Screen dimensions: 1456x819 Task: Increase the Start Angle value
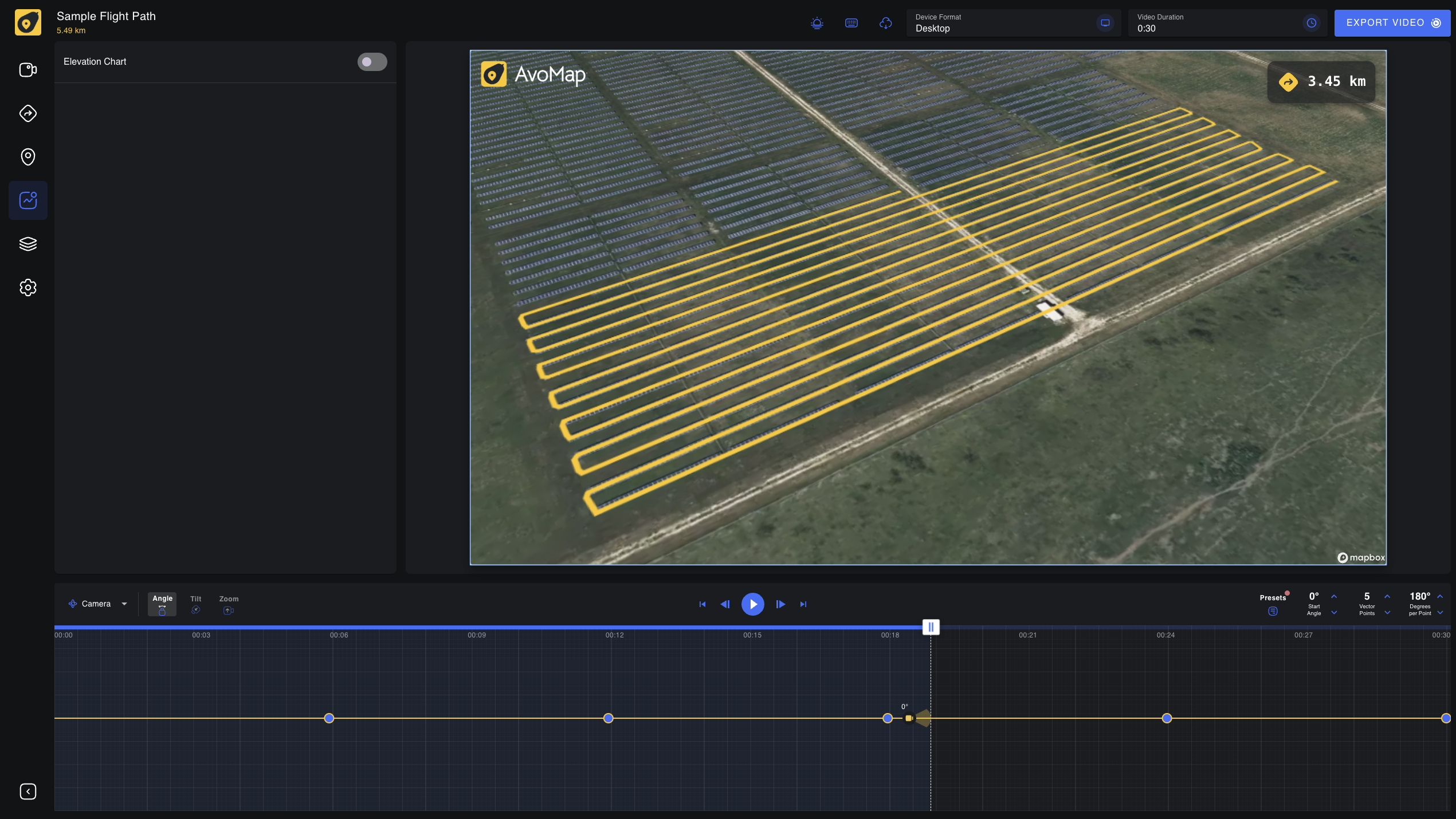1334,596
